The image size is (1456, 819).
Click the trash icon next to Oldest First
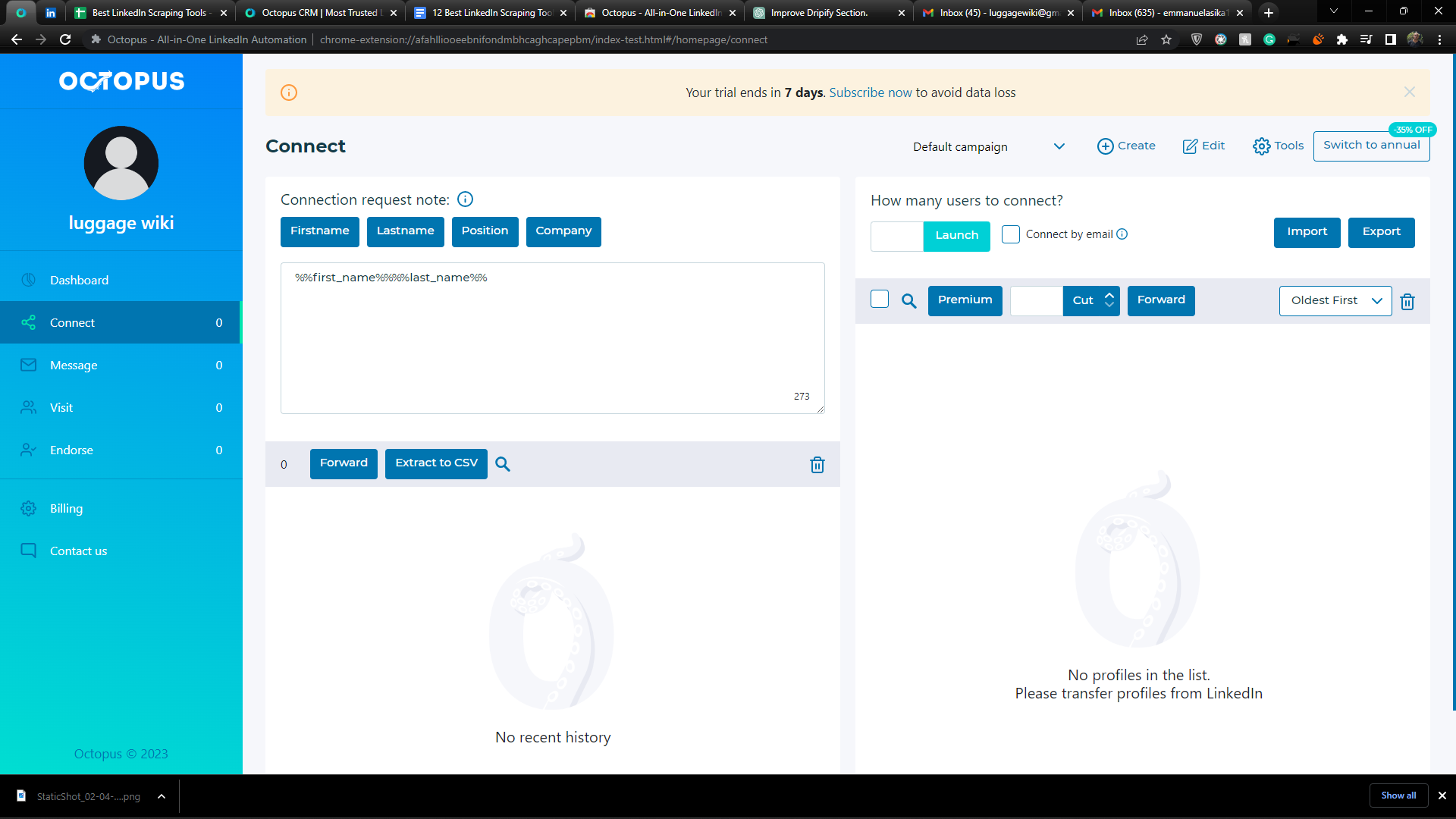1407,302
